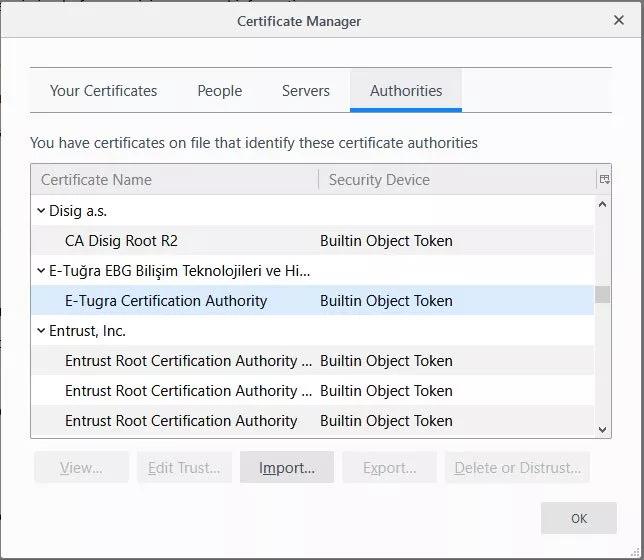Viewport: 644px width, 560px height.
Task: Go to the Servers tab
Action: click(x=305, y=91)
